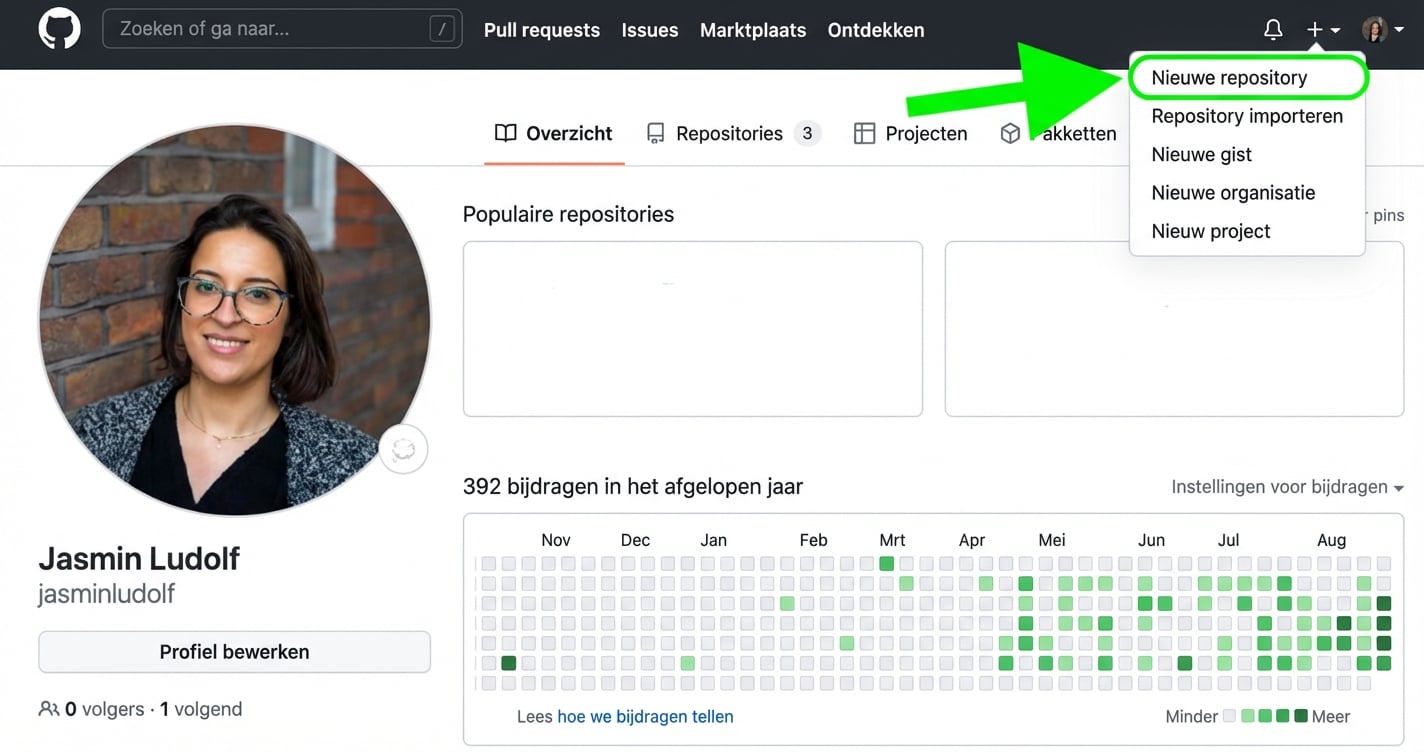Switch to the Repositories tab
This screenshot has height=752, width=1424.
(x=729, y=132)
